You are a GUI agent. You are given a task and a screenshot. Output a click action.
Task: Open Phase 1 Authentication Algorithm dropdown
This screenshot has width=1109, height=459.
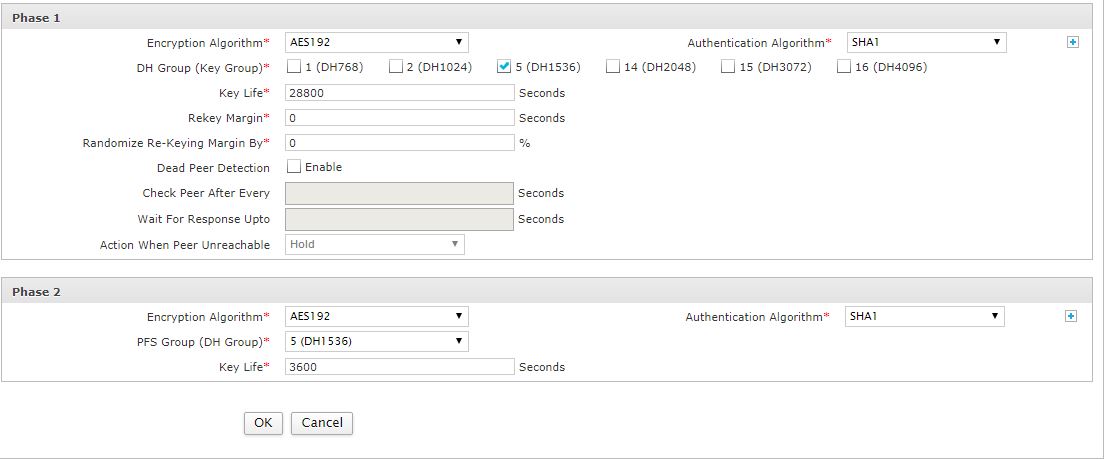(927, 42)
